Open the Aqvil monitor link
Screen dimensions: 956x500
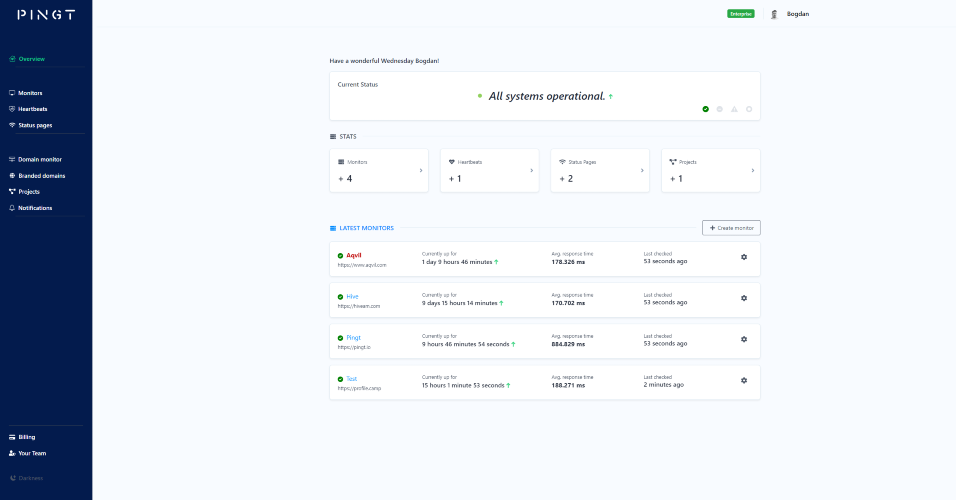tap(354, 255)
